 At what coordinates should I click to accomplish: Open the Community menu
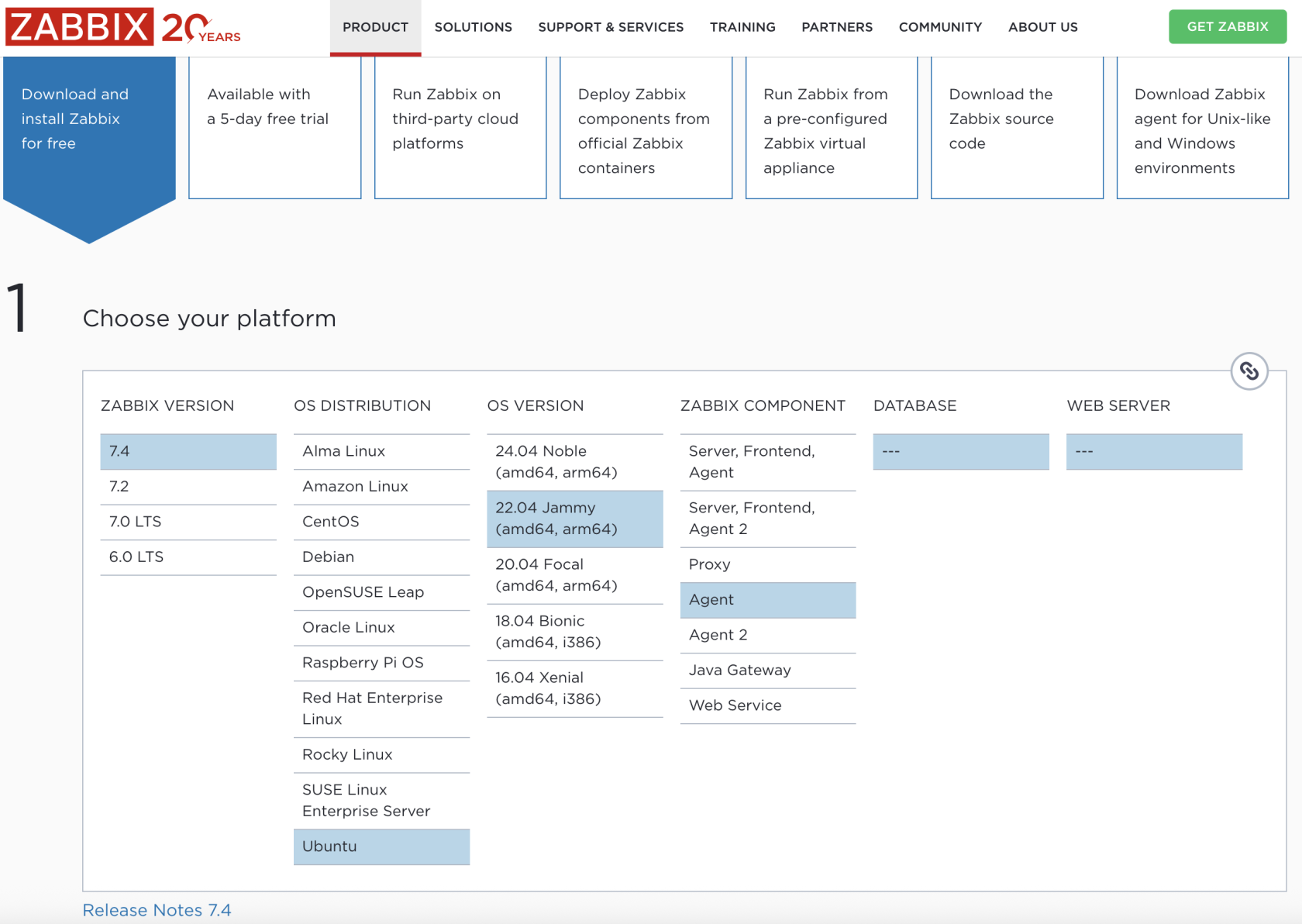tap(940, 27)
